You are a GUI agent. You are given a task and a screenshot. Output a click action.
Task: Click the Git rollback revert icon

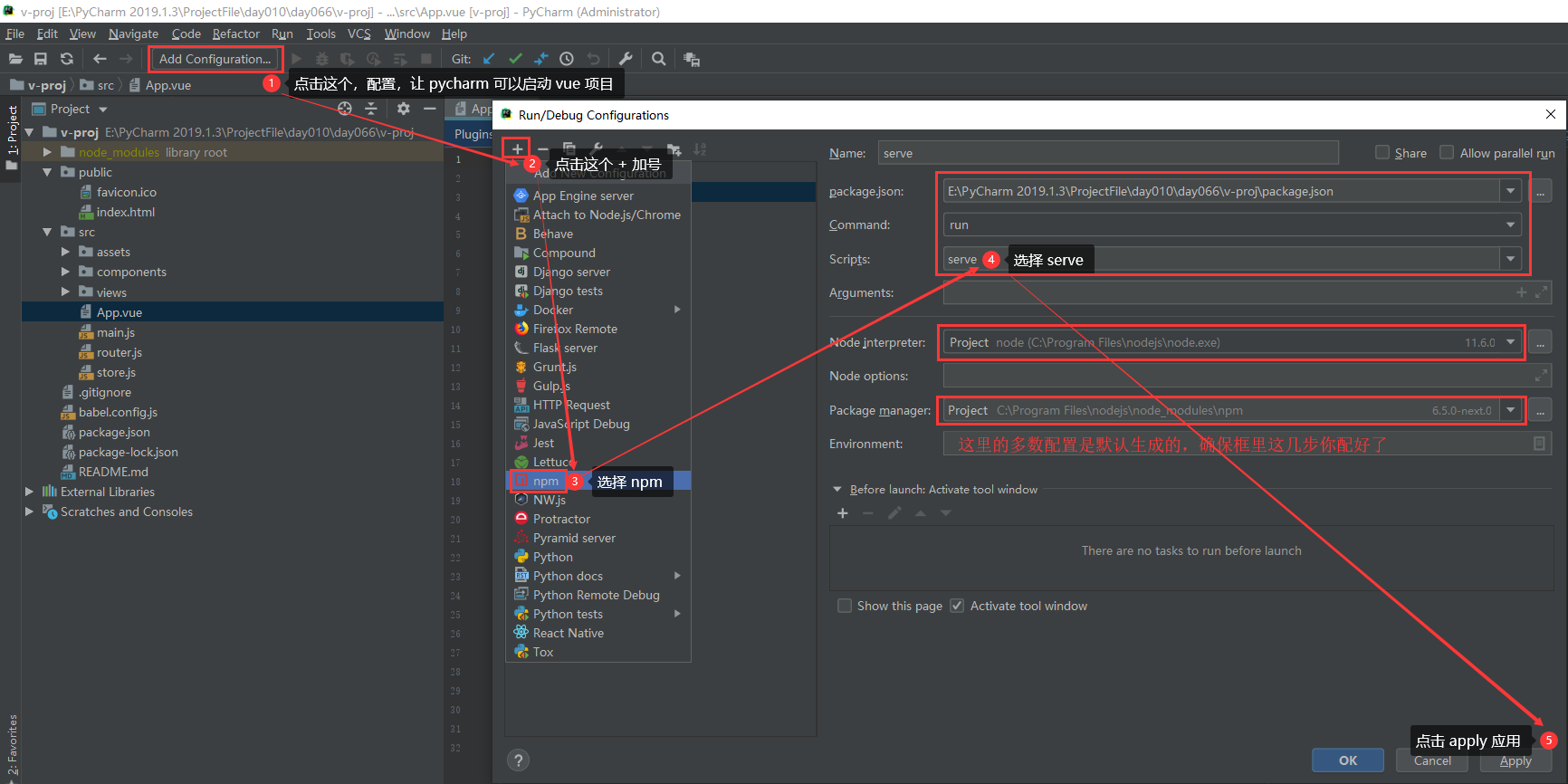(593, 59)
